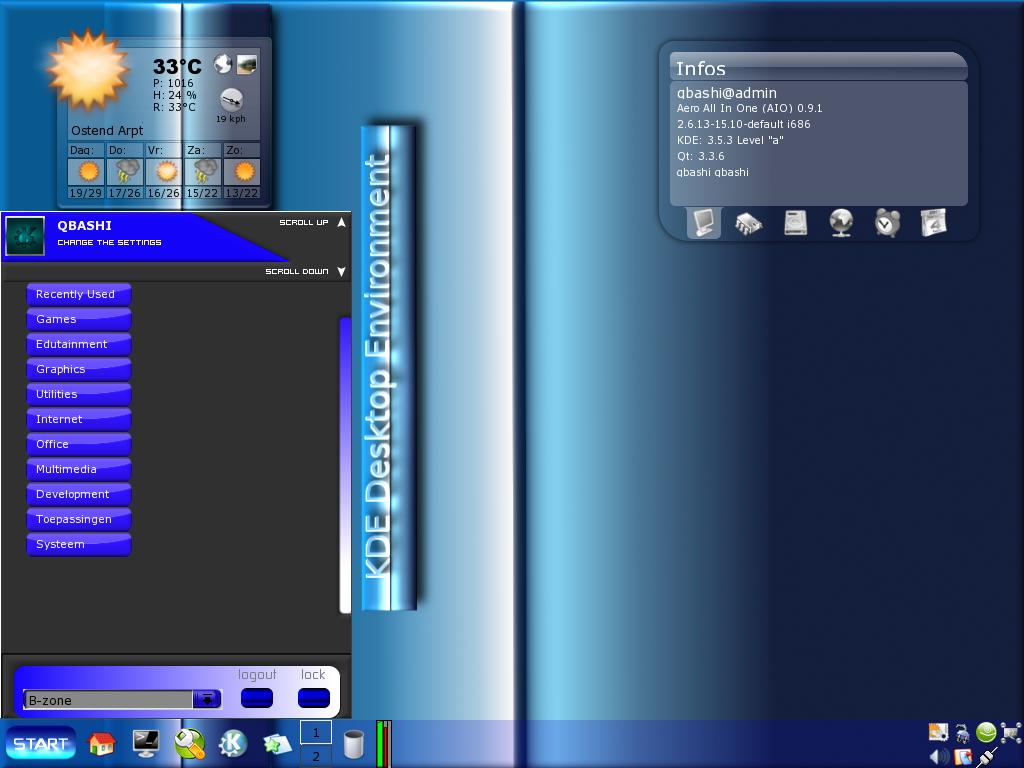Click the tray icon next to the weather icon
This screenshot has width=1024, height=768.
click(x=963, y=733)
